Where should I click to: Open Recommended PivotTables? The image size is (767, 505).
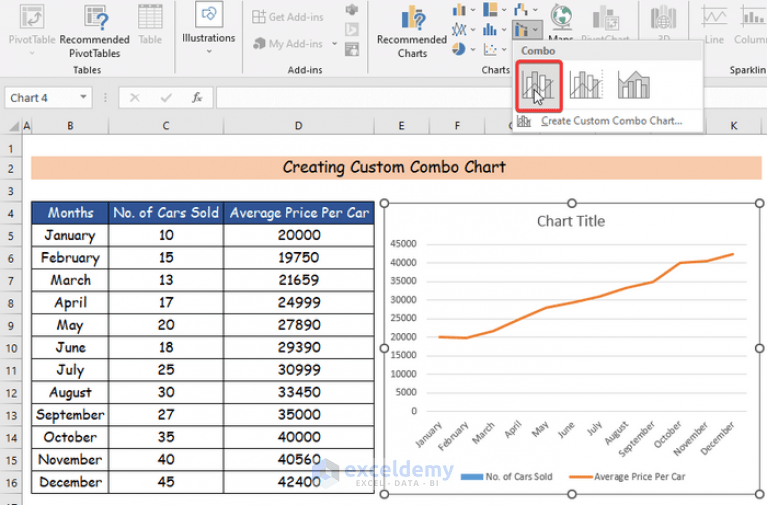(x=94, y=30)
